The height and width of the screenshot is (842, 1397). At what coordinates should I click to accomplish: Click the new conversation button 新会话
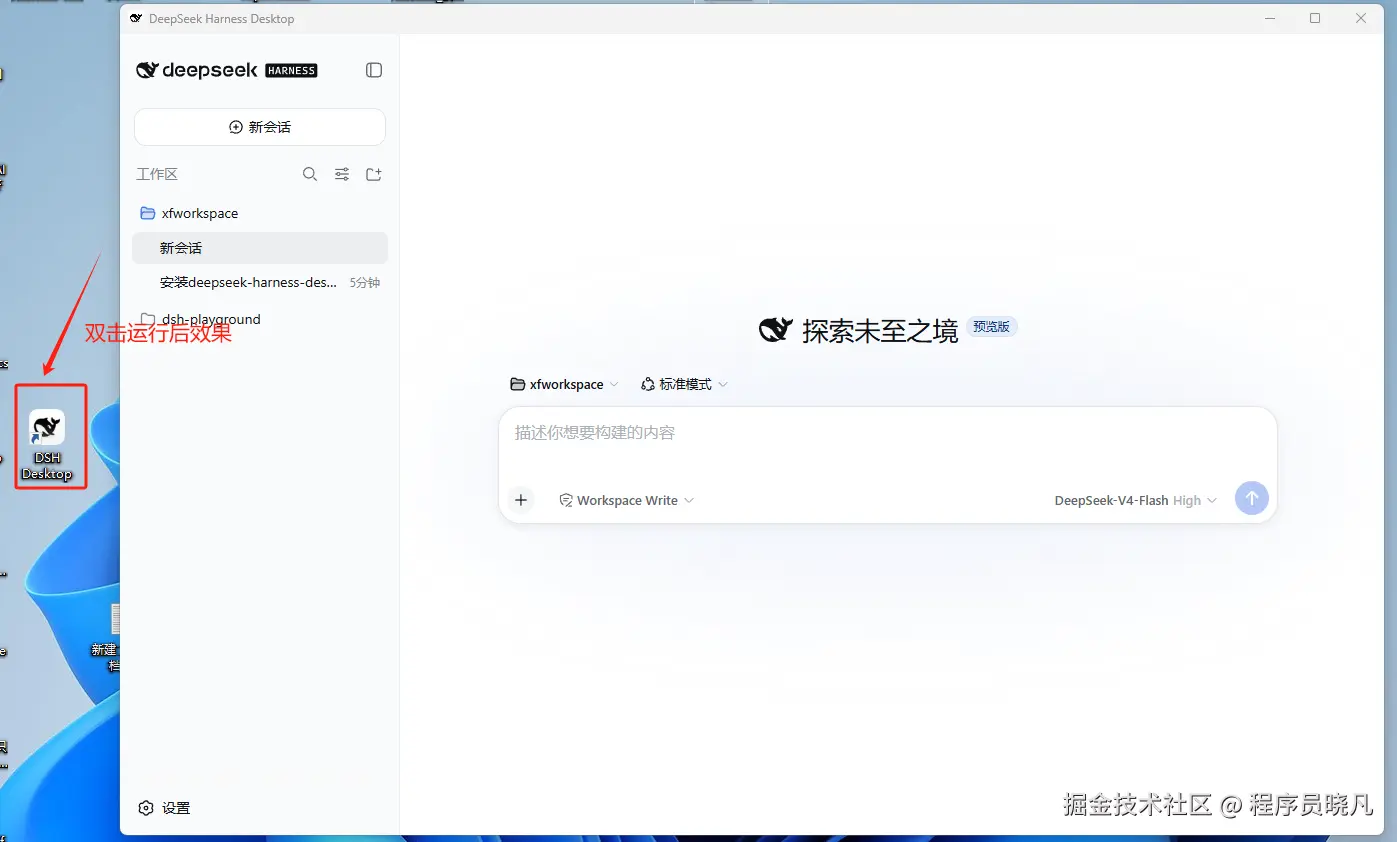pos(260,127)
